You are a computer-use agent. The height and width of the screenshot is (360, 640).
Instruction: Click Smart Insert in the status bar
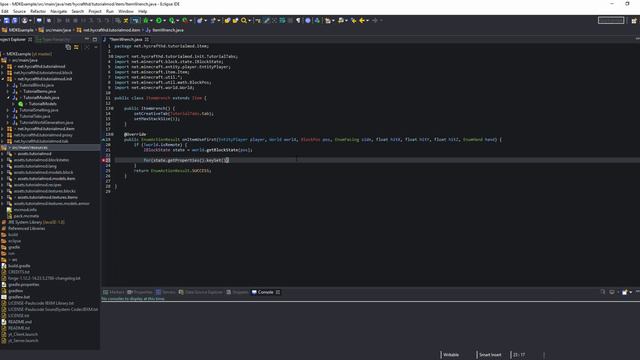pos(490,355)
